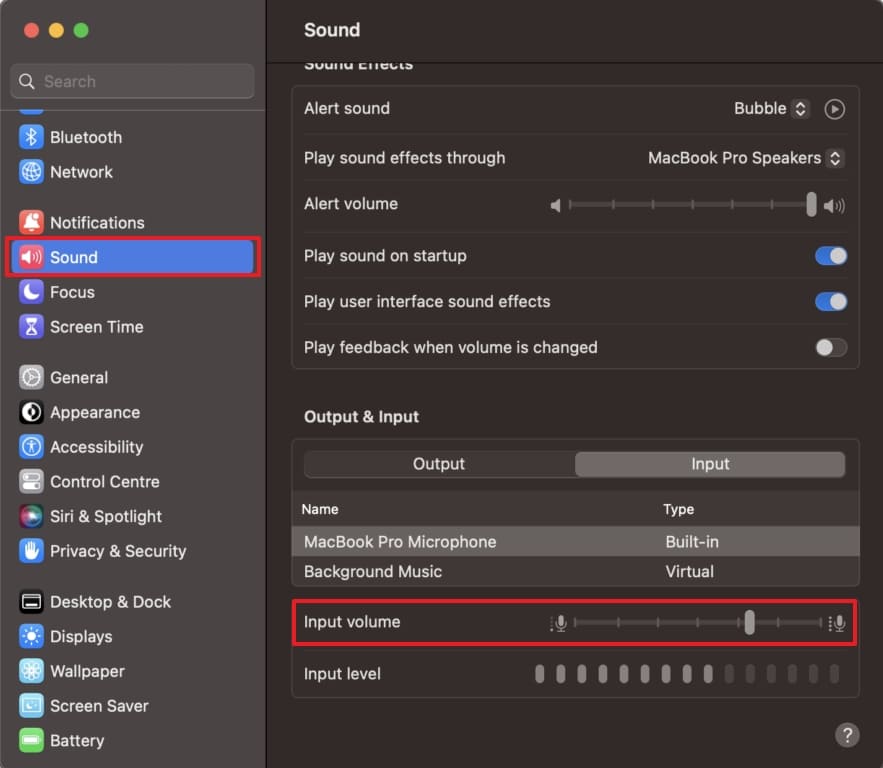Click the Input volume slider handle
The image size is (883, 768).
coord(749,622)
